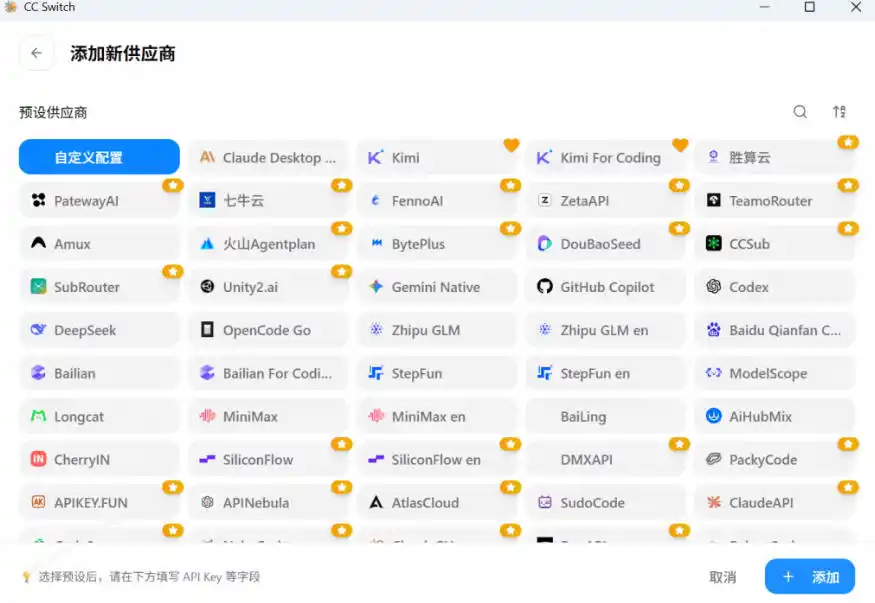Click the GitHub Copilot logo icon
This screenshot has height=603, width=875.
[545, 287]
